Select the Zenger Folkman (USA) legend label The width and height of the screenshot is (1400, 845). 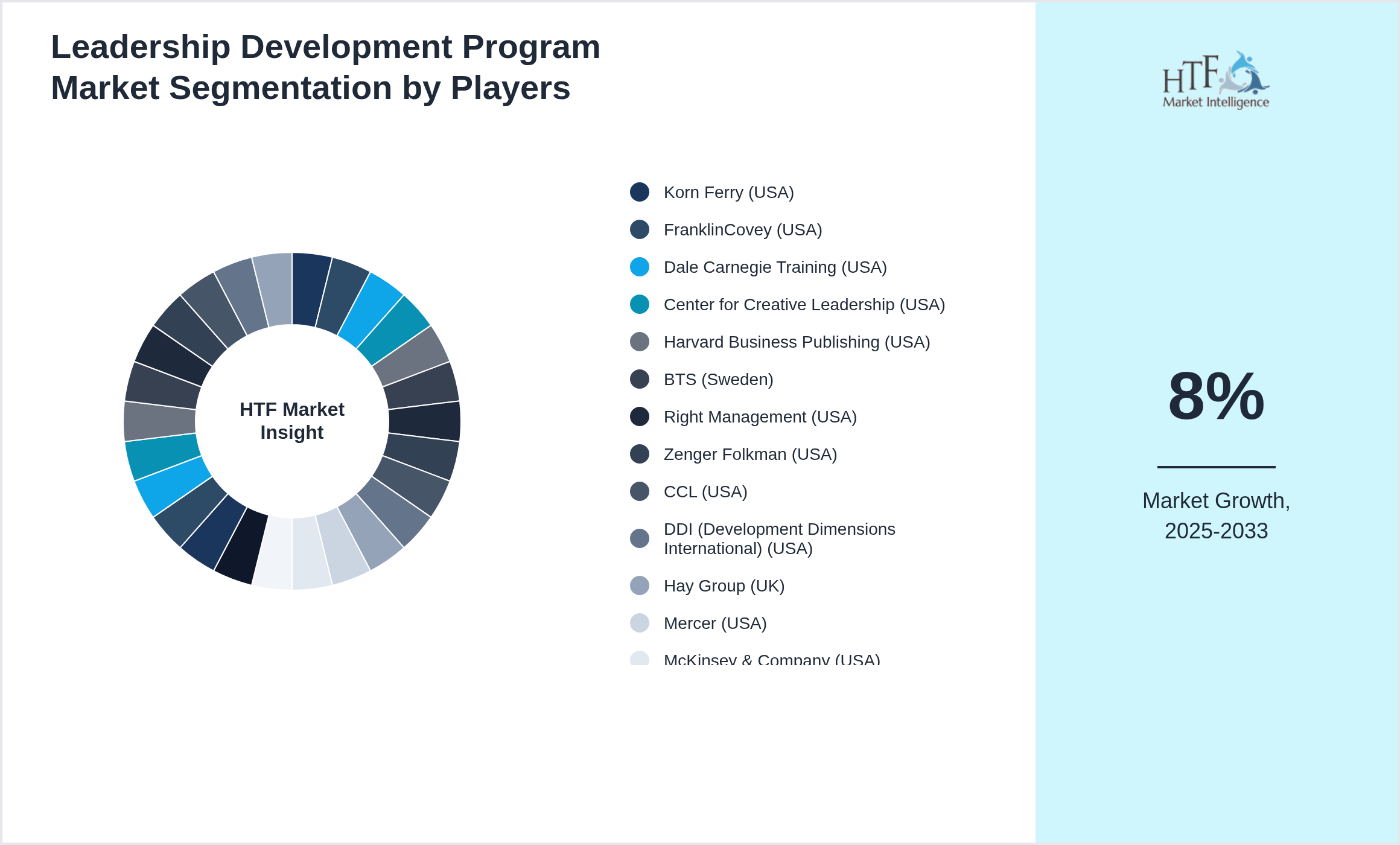751,454
